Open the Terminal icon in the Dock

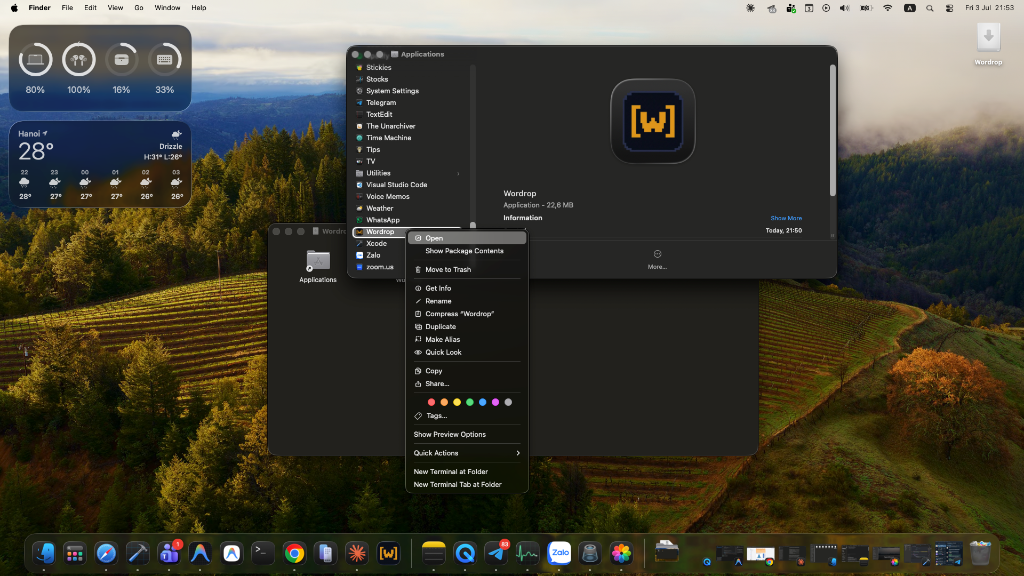pos(263,553)
